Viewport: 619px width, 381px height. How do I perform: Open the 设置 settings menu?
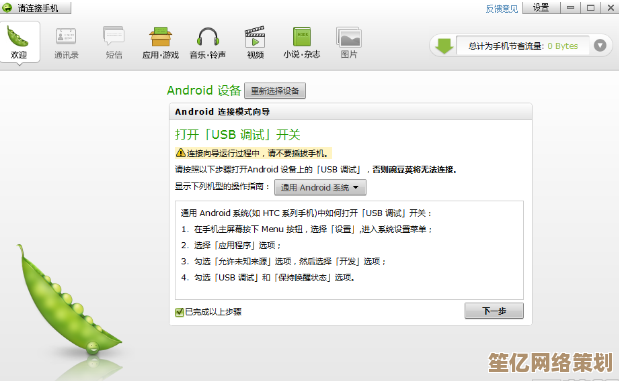(541, 8)
